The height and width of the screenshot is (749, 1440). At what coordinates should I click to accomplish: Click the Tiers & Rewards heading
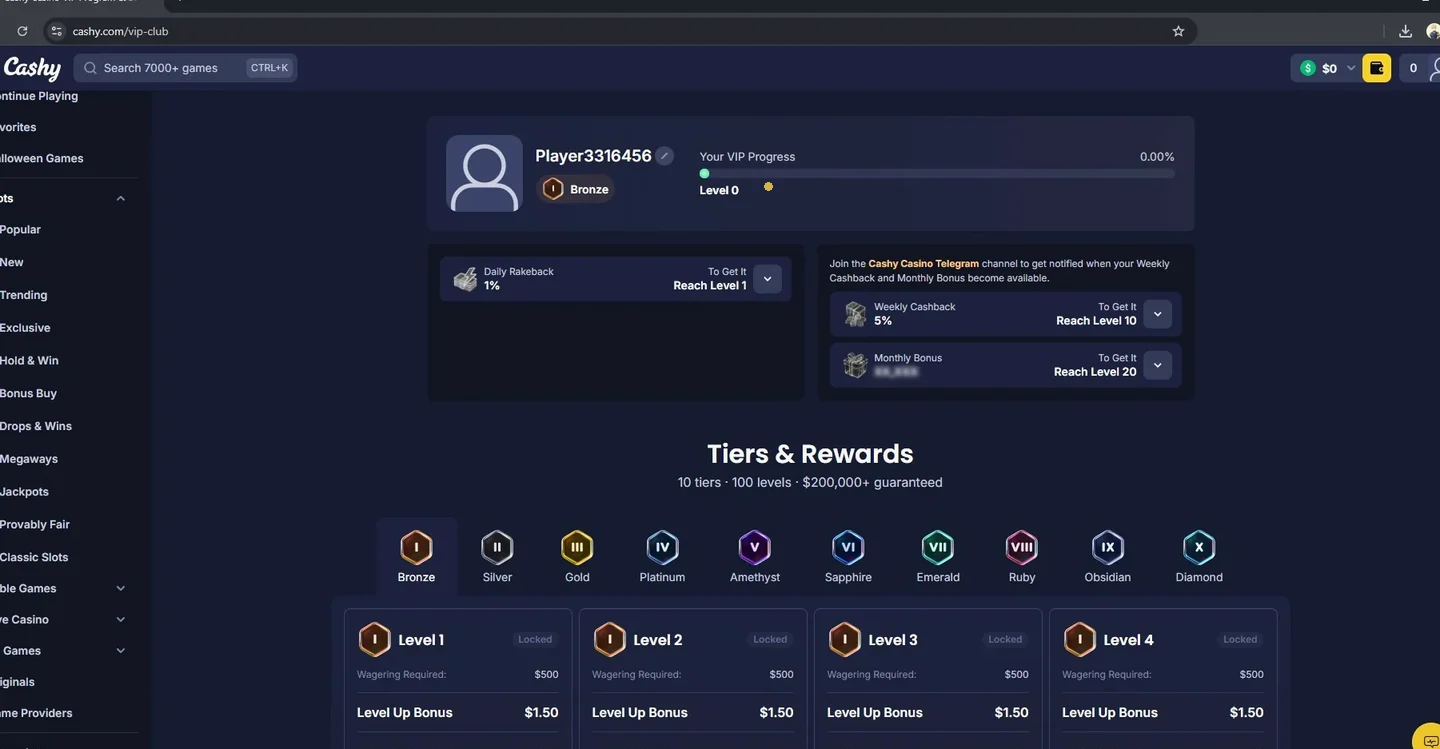pos(810,454)
